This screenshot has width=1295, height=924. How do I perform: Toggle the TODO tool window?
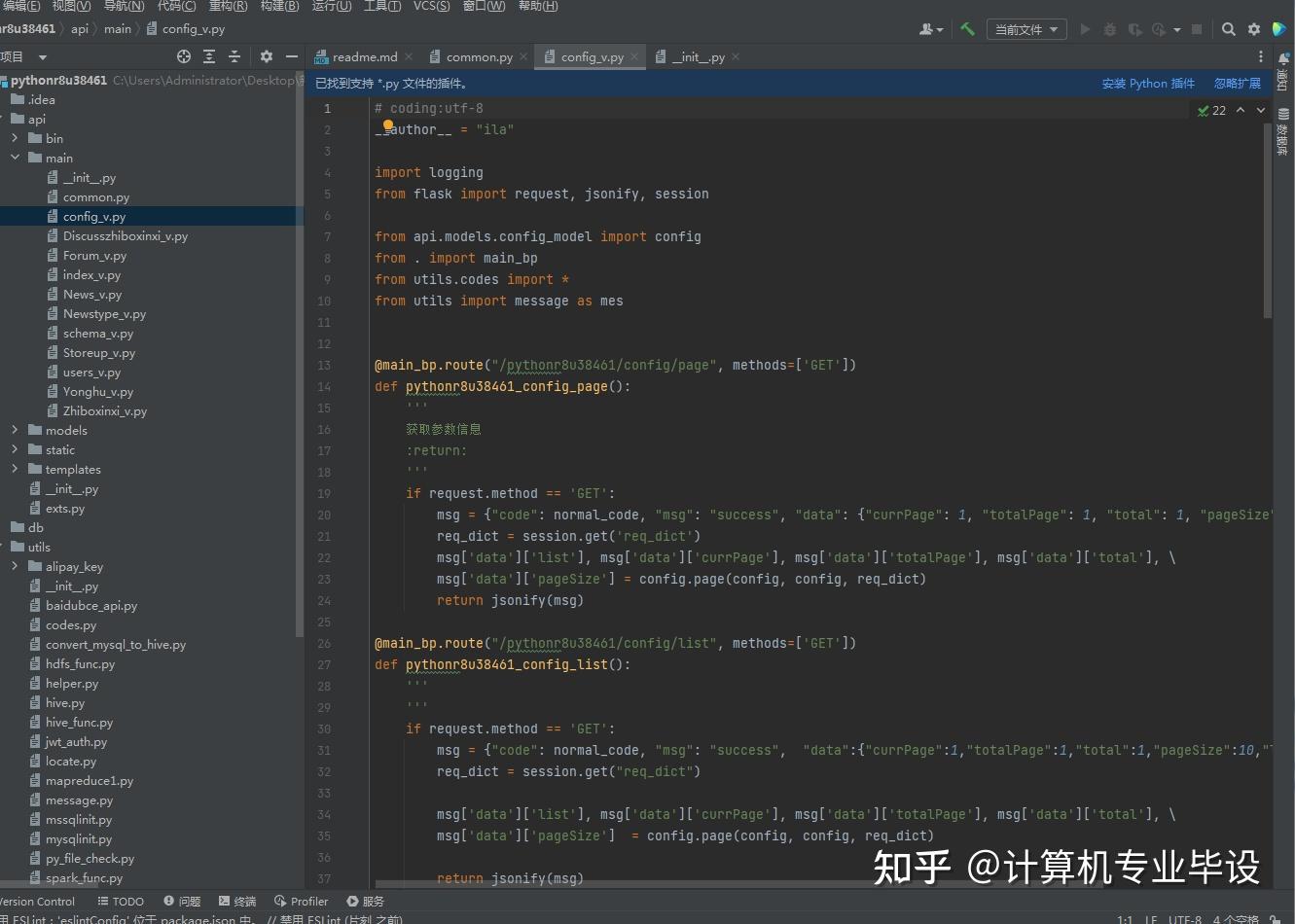(x=121, y=901)
